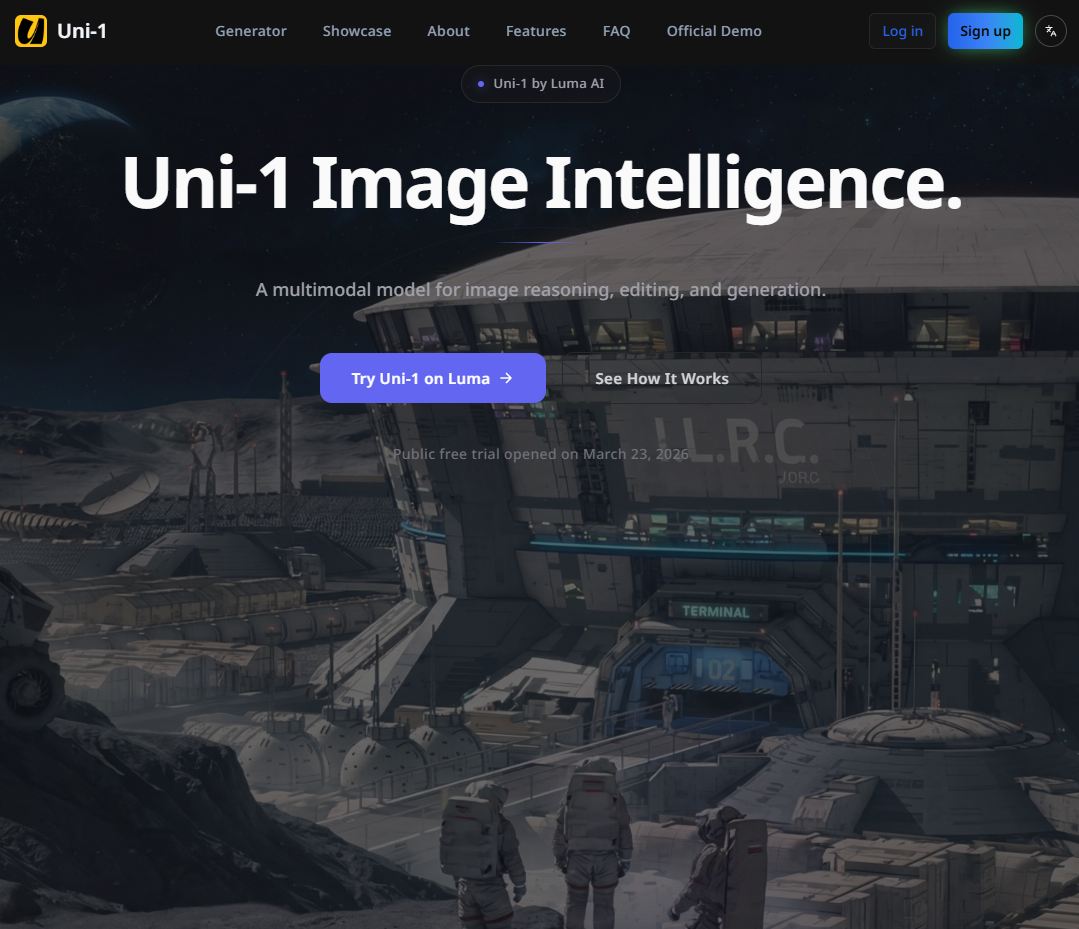
Task: Click the yellow Uni-1 logo icon
Action: [31, 31]
